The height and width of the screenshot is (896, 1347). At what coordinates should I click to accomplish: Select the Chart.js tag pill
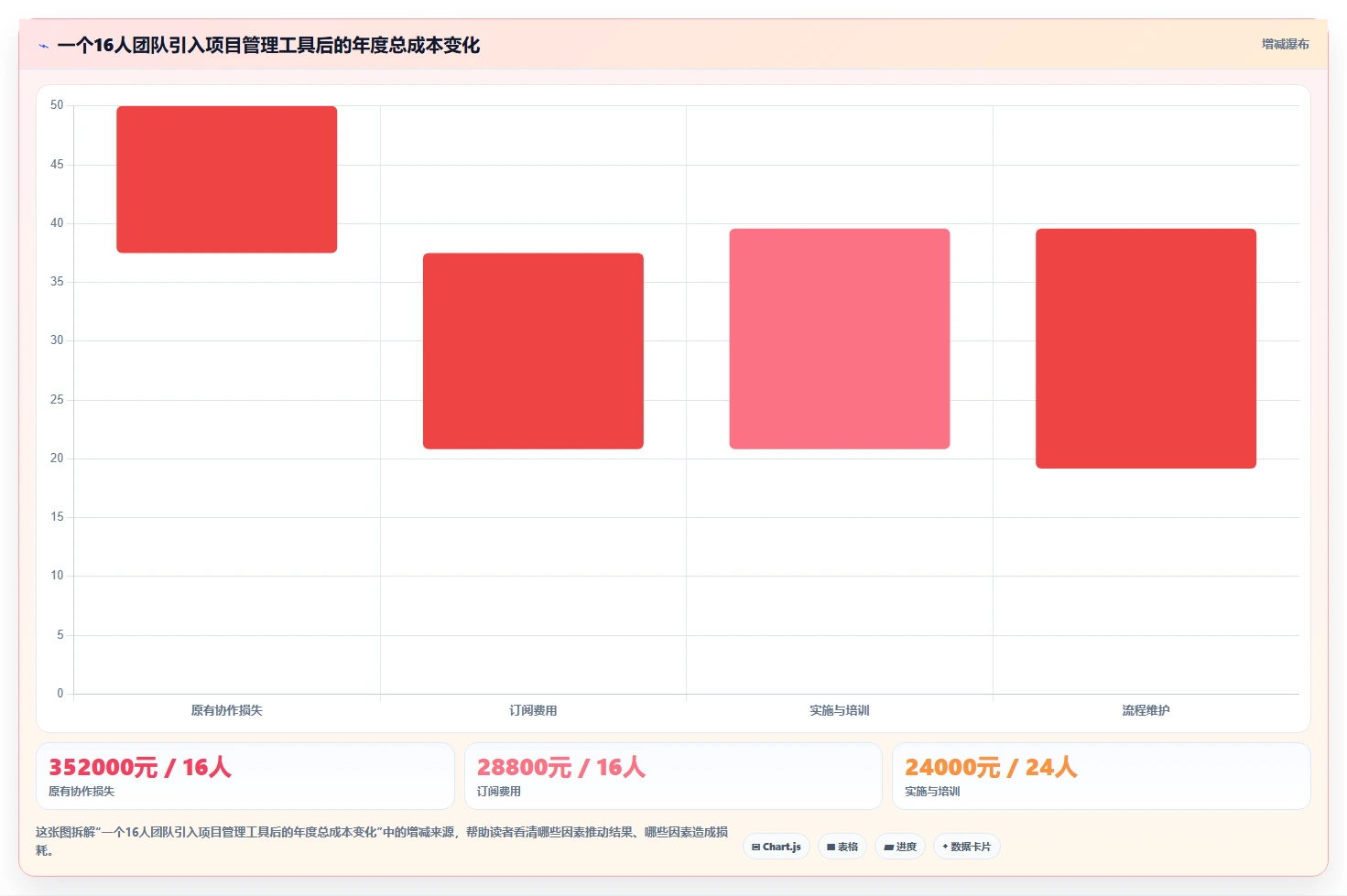coord(777,847)
